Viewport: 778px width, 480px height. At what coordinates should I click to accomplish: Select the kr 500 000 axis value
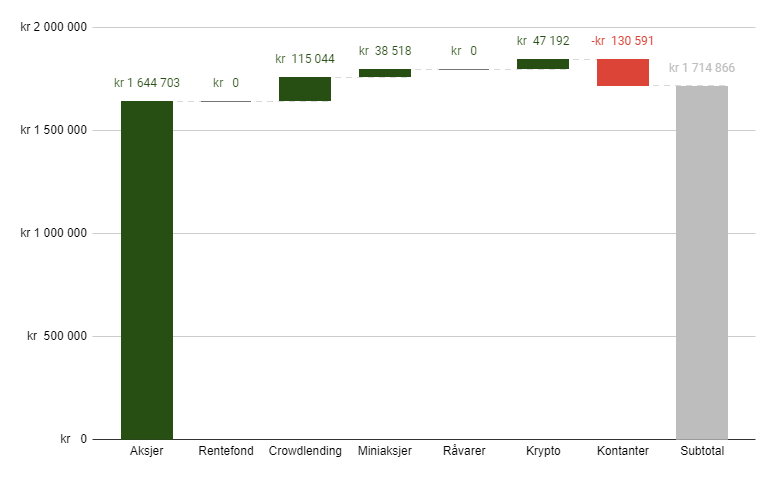[57, 336]
